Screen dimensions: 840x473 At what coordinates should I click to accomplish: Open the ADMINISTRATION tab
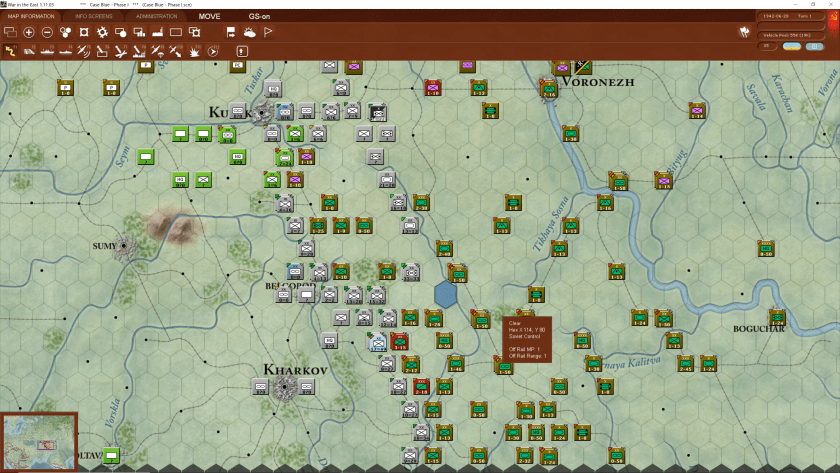[x=156, y=16]
